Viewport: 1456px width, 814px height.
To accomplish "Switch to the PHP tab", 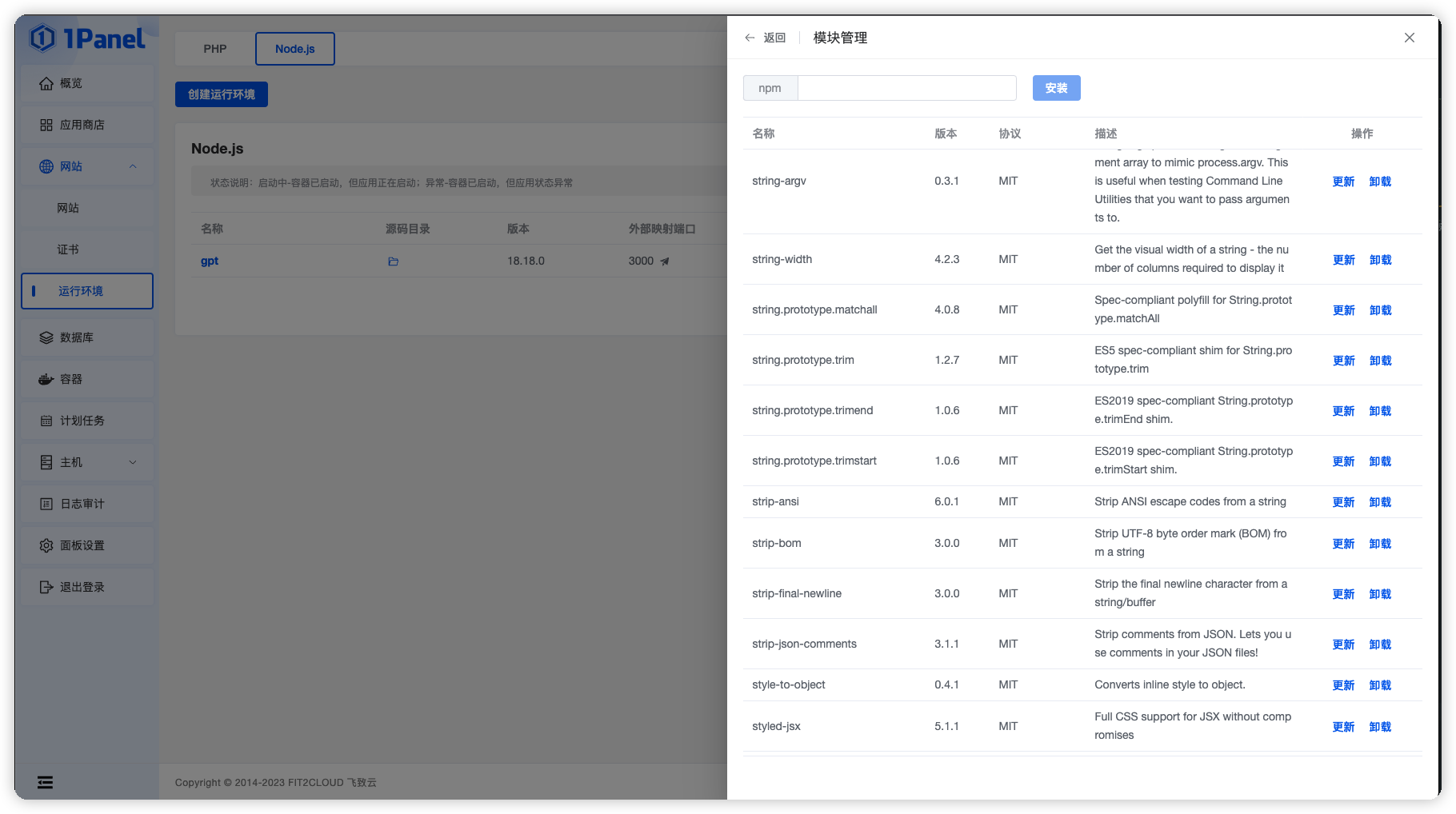I will click(x=214, y=48).
